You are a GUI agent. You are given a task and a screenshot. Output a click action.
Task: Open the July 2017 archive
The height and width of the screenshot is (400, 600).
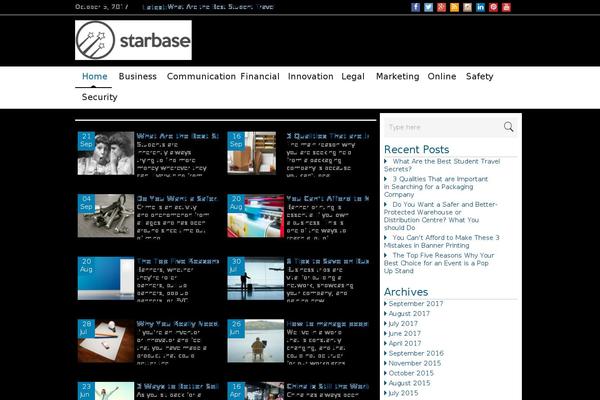(403, 323)
